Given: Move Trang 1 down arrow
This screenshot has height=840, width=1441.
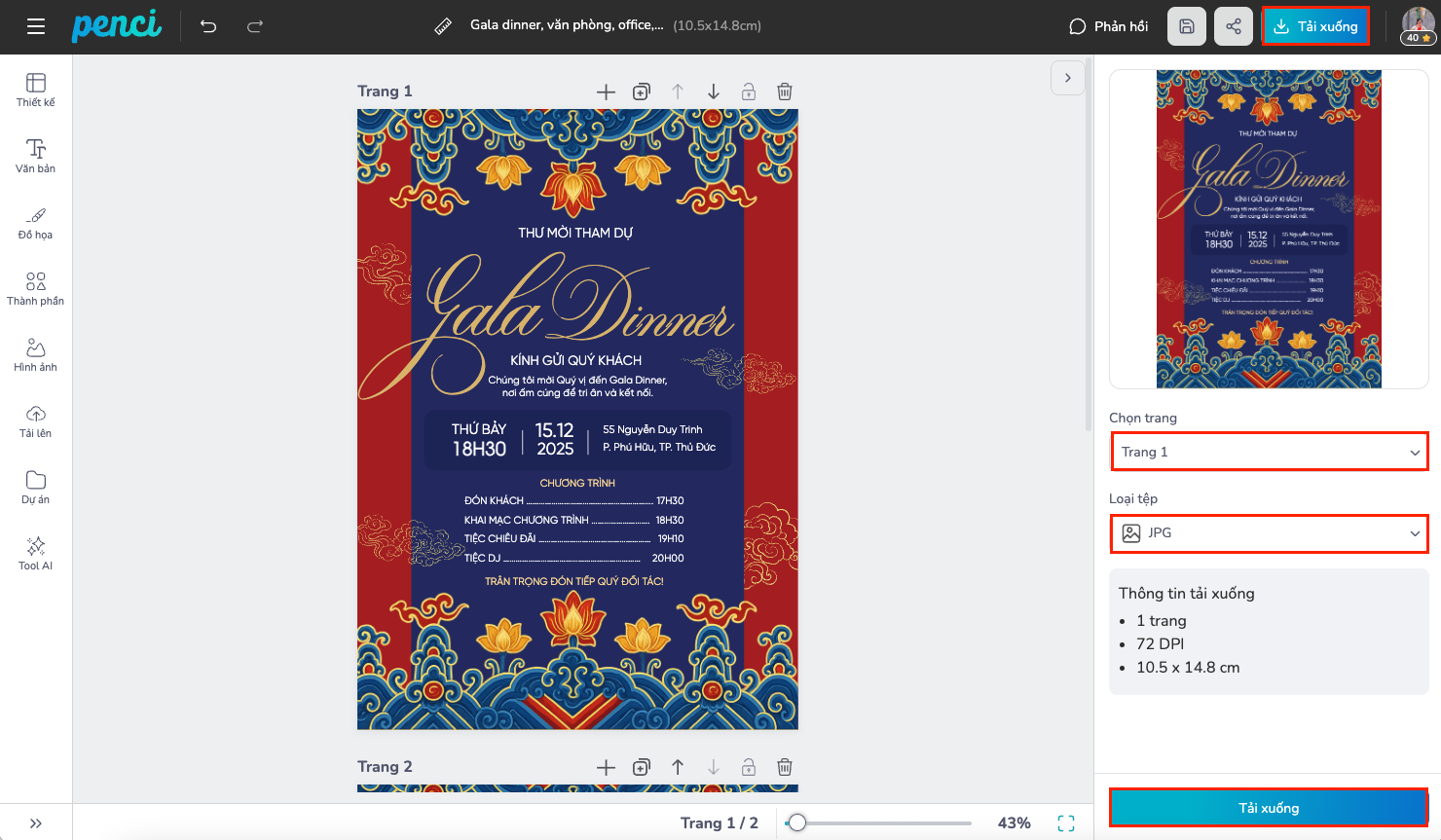Looking at the screenshot, I should pos(713,91).
